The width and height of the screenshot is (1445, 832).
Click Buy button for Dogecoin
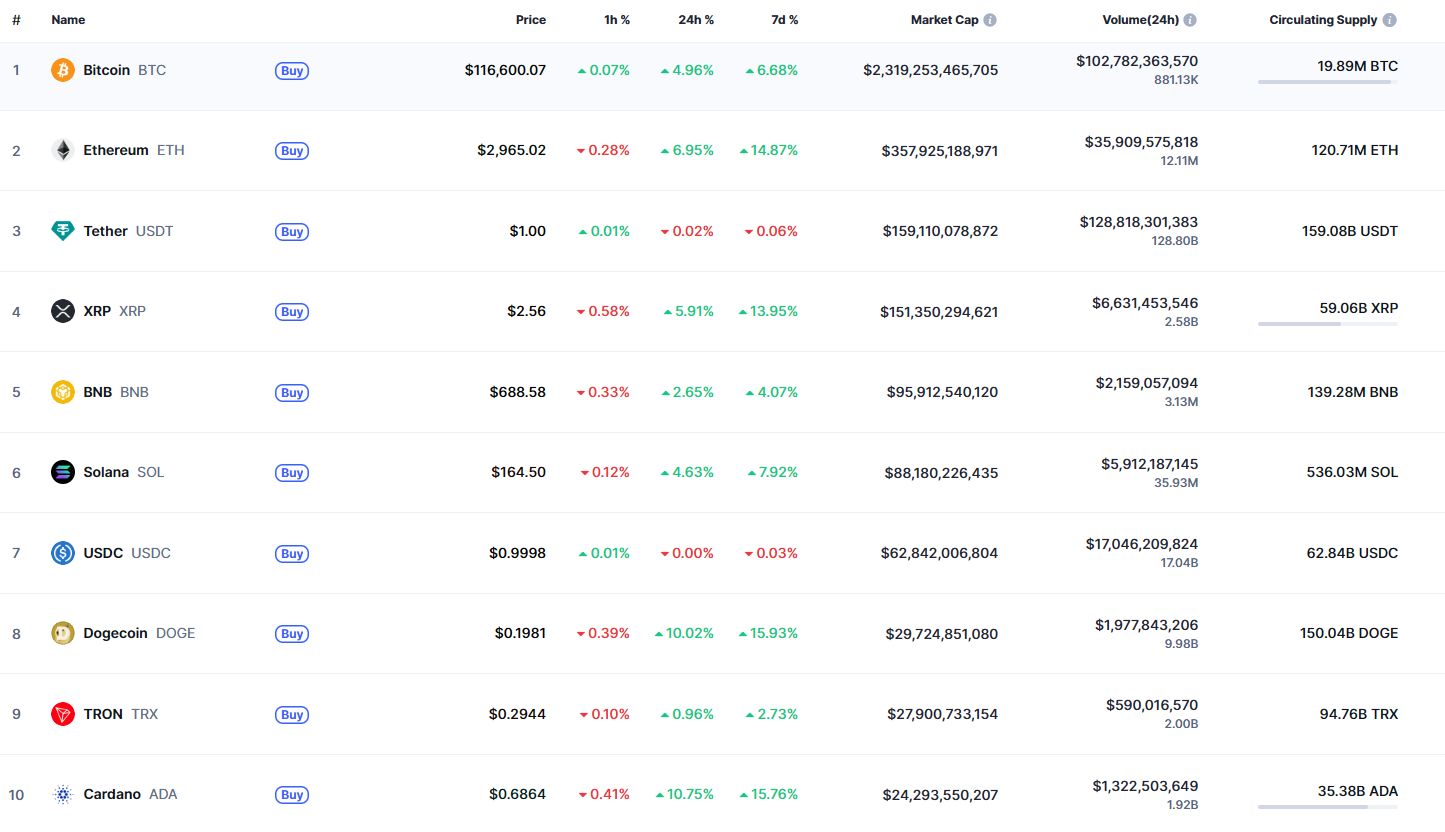pyautogui.click(x=292, y=634)
